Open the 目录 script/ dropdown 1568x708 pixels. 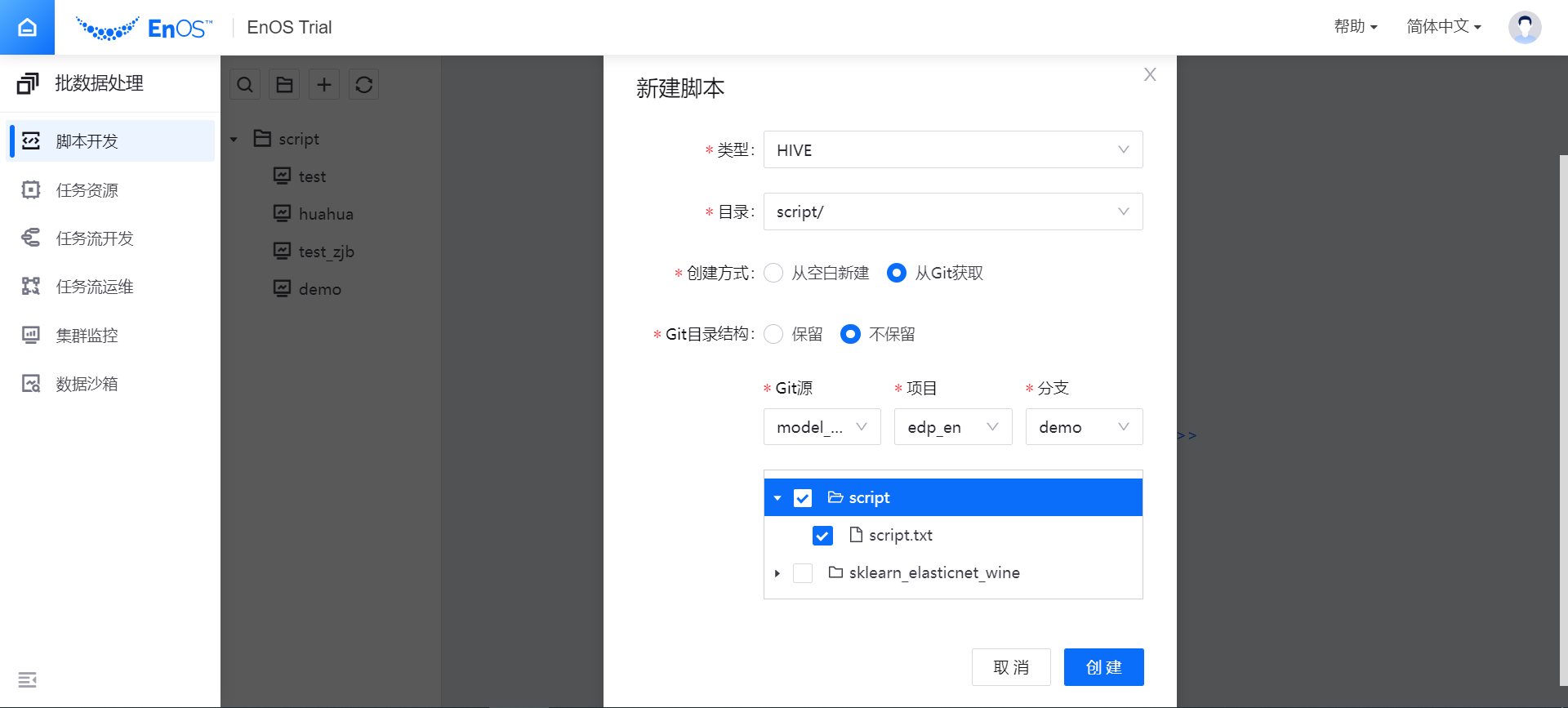click(953, 212)
